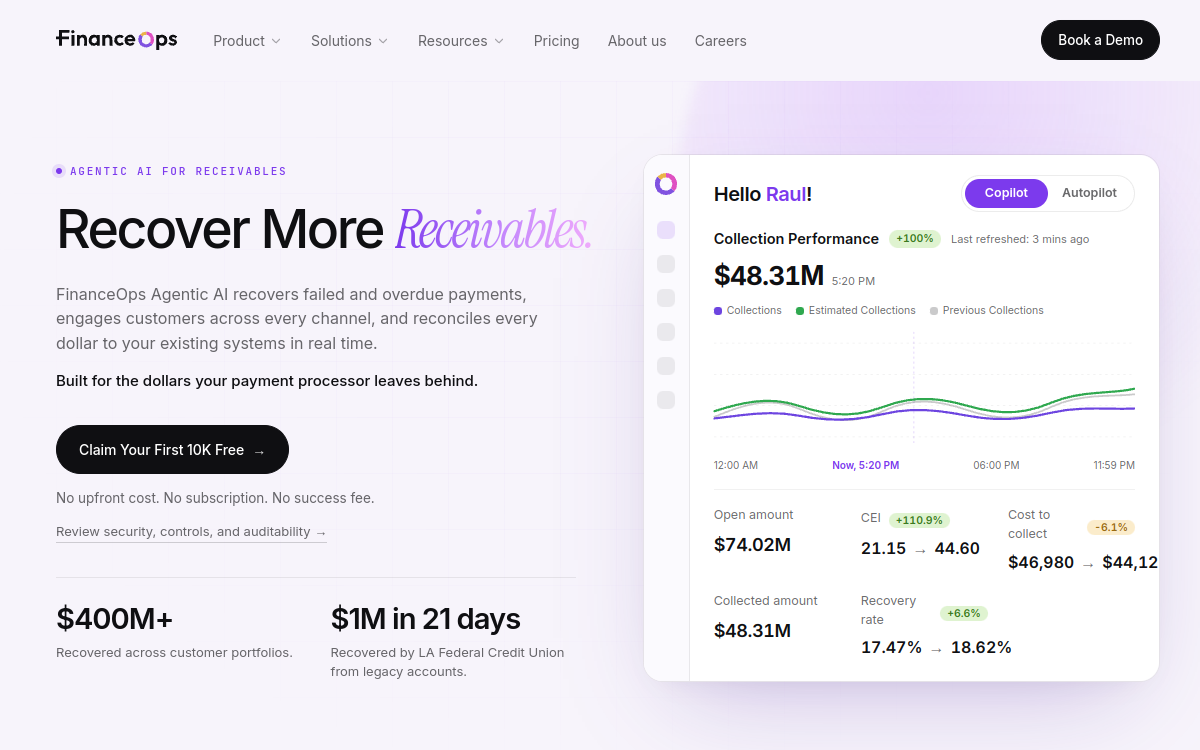Click the Hello Raul! greeting
This screenshot has height=750, width=1200.
coord(763,194)
